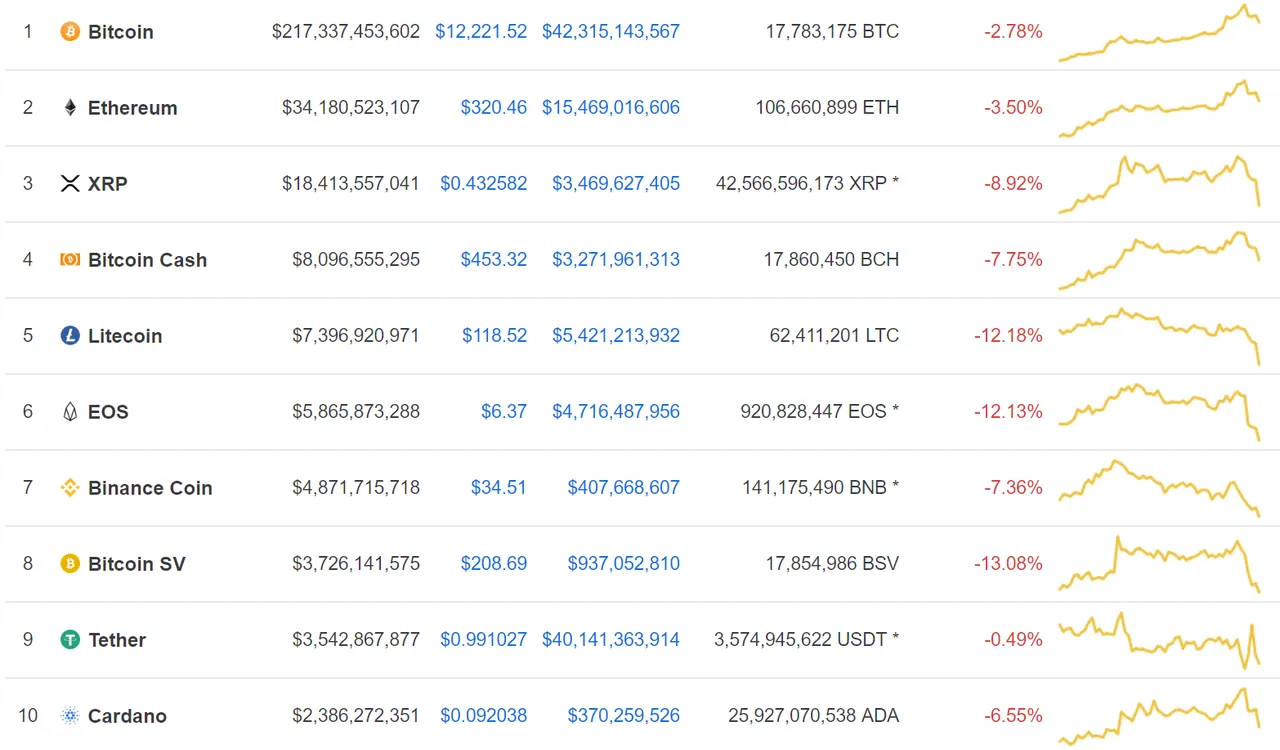Open Bitcoin SV volume $937,052,810
The width and height of the screenshot is (1280, 750).
tap(624, 564)
